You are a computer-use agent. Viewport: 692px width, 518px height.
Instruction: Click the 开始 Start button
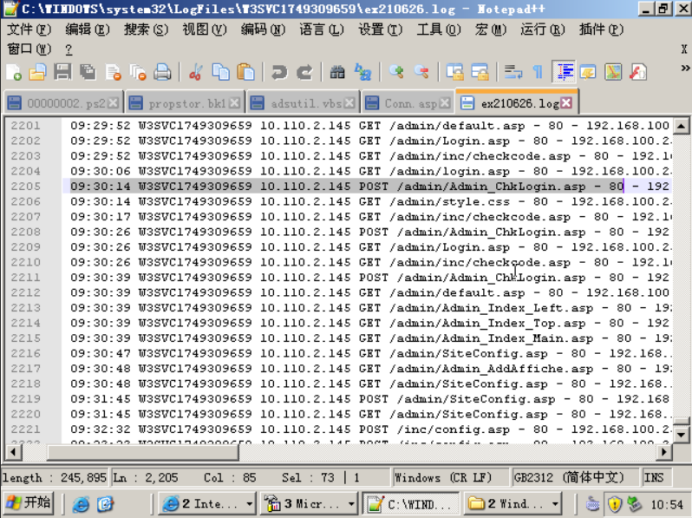(x=29, y=503)
